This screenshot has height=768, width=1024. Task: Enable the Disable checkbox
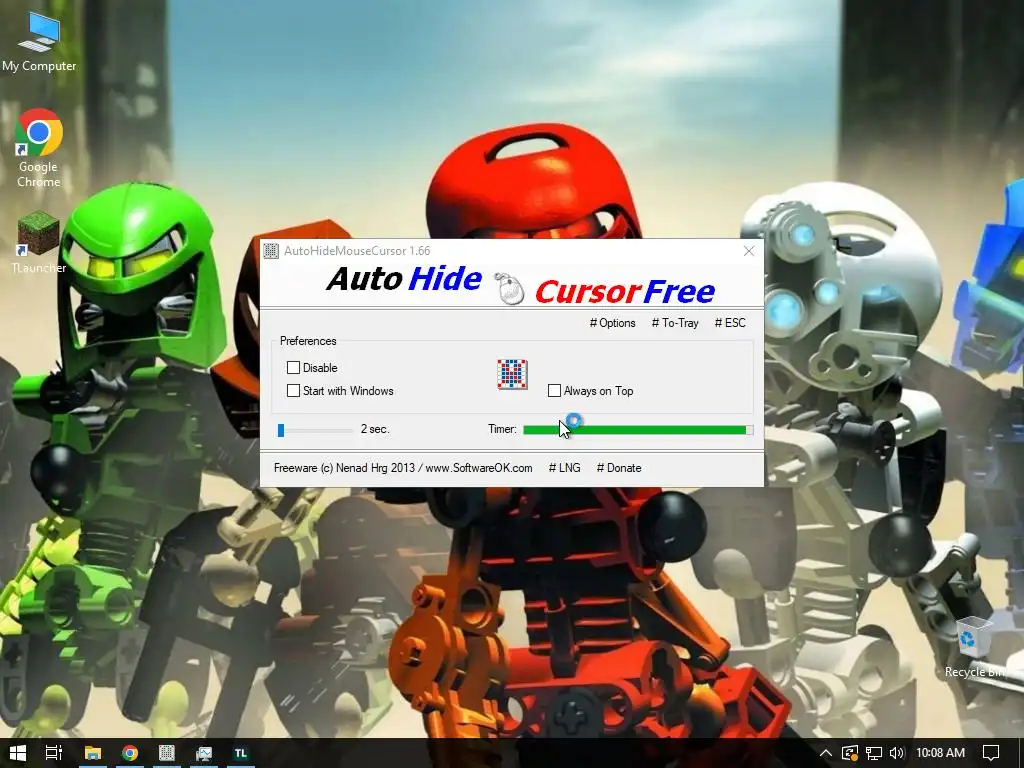point(293,368)
